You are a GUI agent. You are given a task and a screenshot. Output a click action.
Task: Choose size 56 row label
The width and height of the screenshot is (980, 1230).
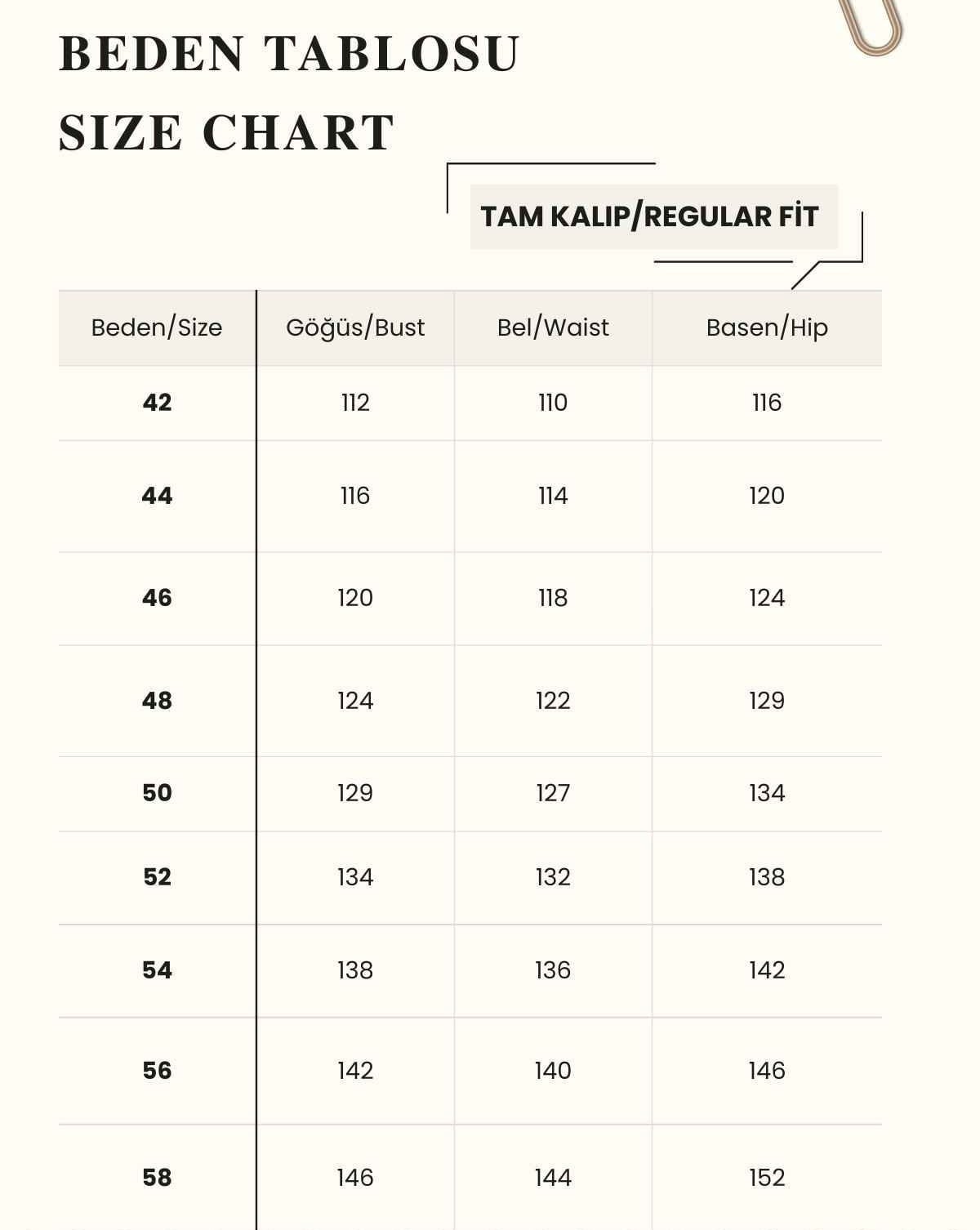pyautogui.click(x=157, y=1071)
